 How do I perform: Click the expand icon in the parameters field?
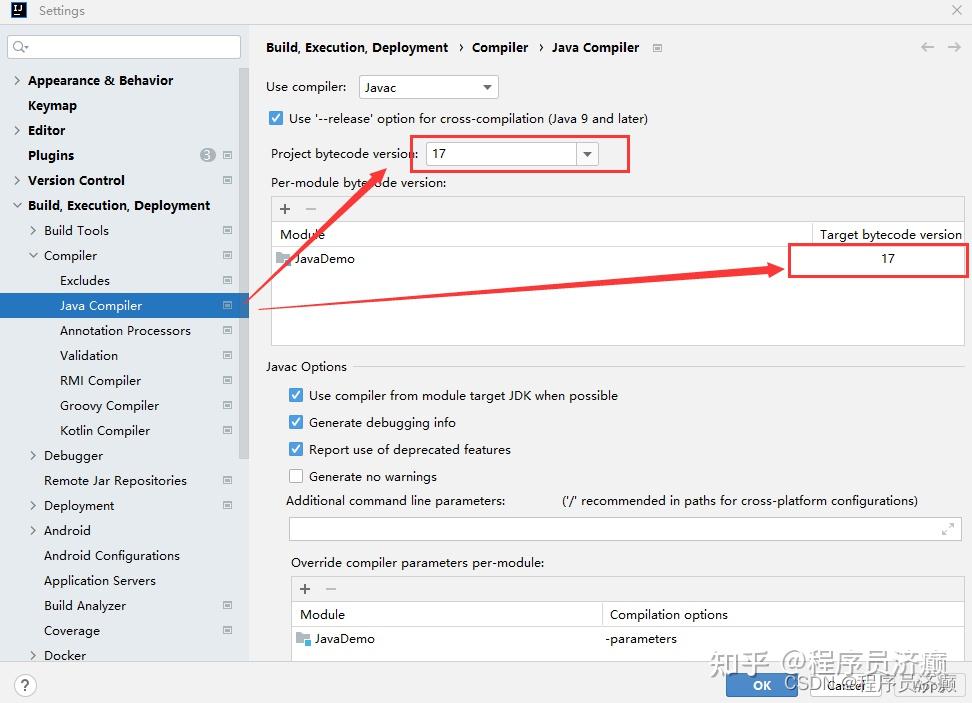pyautogui.click(x=947, y=529)
